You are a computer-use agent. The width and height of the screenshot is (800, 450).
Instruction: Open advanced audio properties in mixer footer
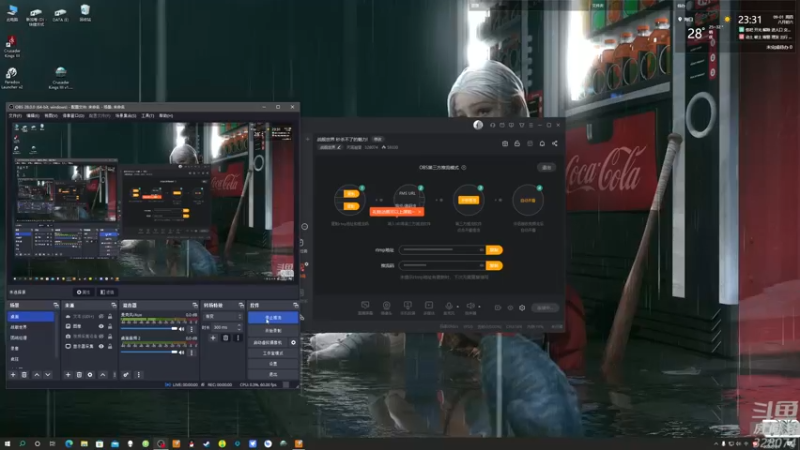click(x=126, y=374)
